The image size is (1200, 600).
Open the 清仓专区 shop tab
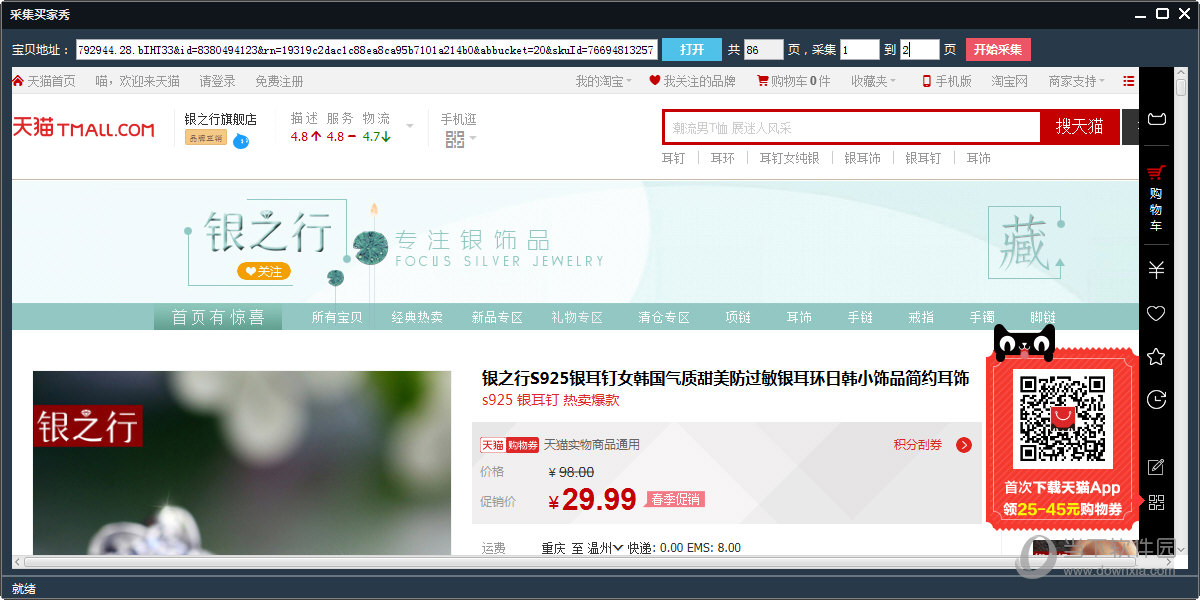(x=664, y=317)
